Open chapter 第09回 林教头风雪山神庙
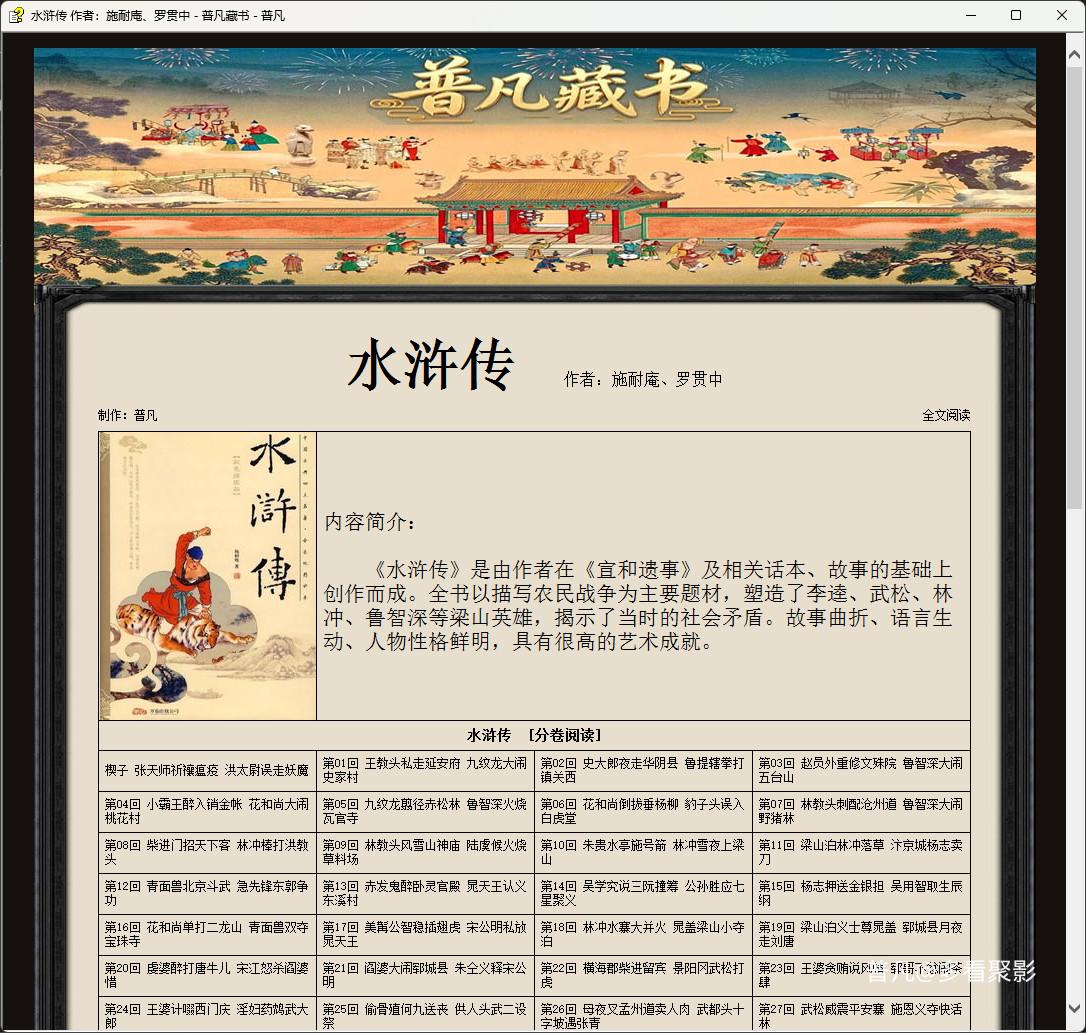This screenshot has width=1086, height=1033. click(x=425, y=852)
